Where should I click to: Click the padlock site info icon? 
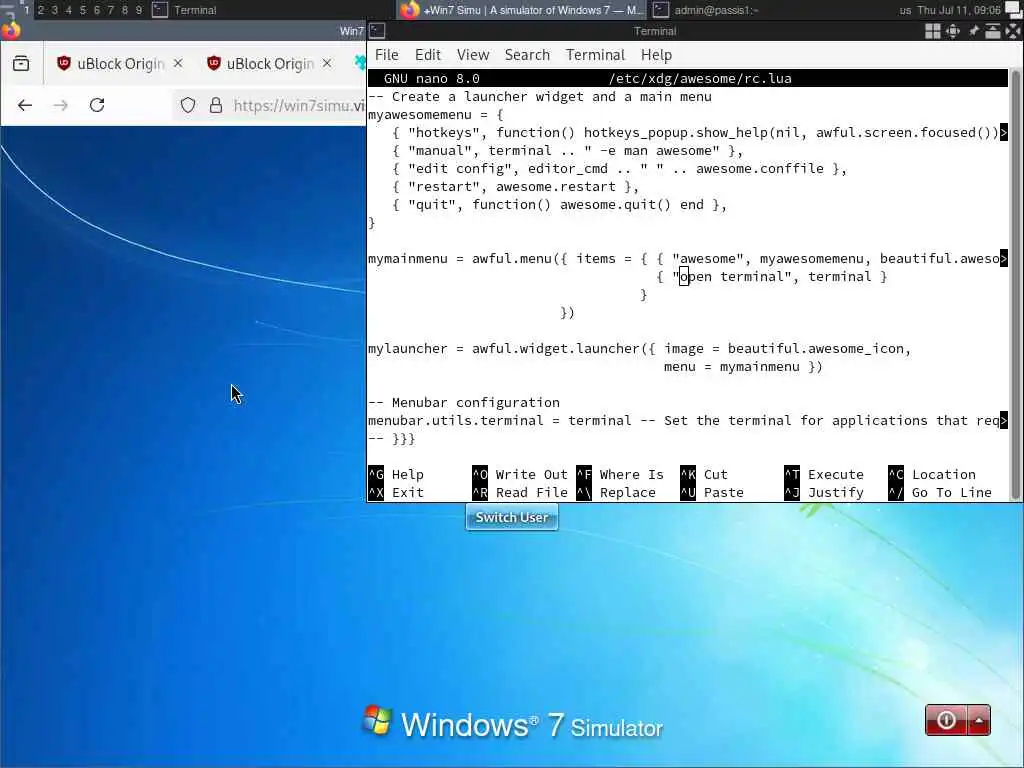[216, 105]
